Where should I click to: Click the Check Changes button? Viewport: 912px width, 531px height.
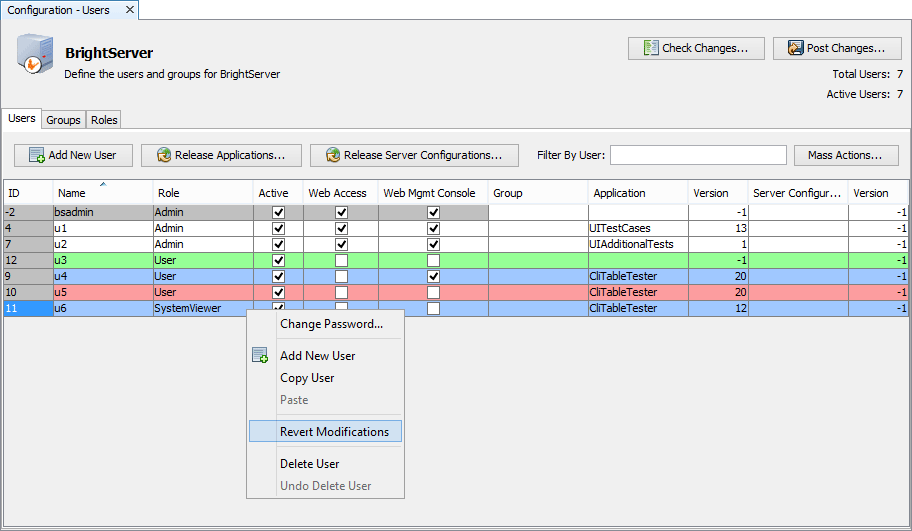point(696,48)
